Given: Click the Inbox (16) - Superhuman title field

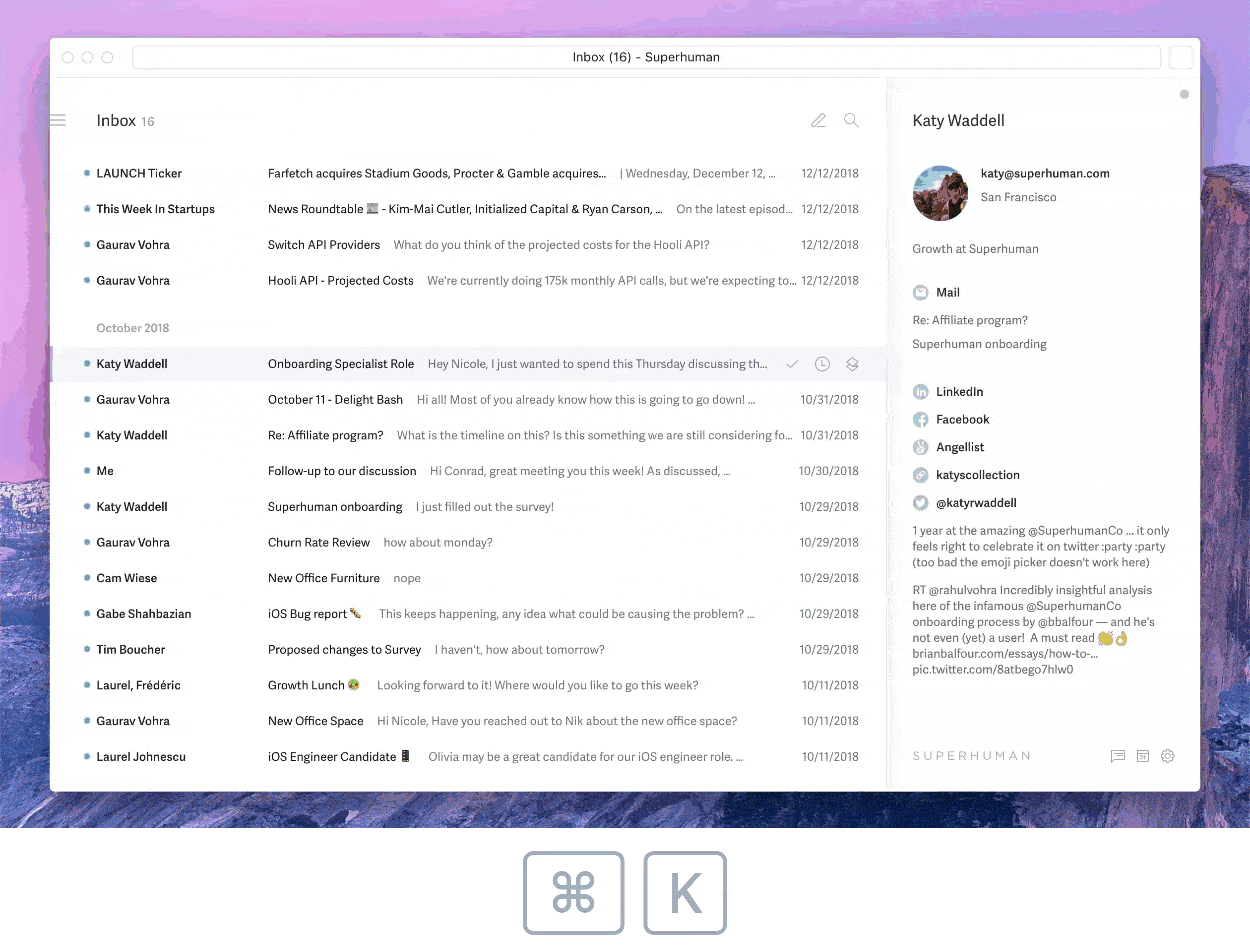Looking at the screenshot, I should coord(646,57).
